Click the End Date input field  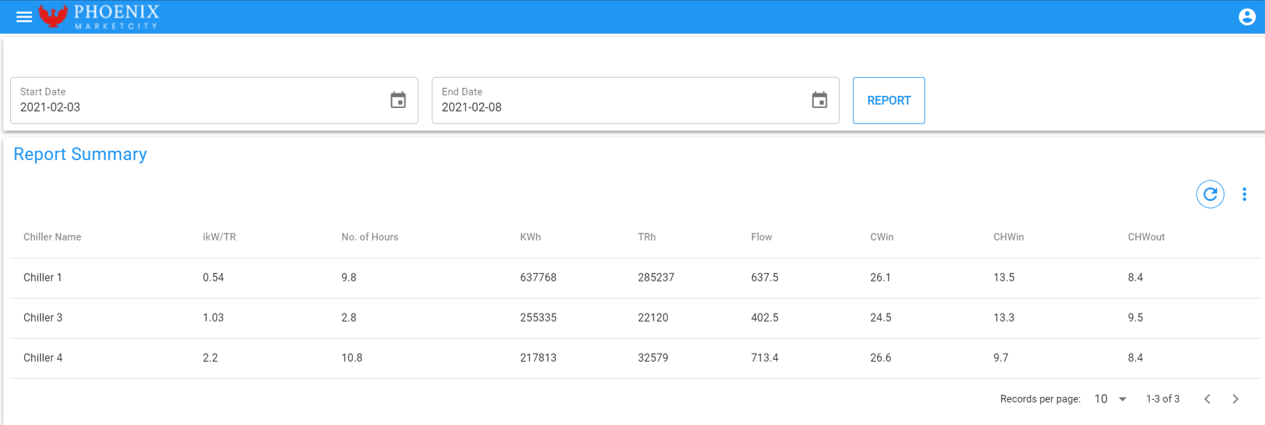(x=636, y=100)
